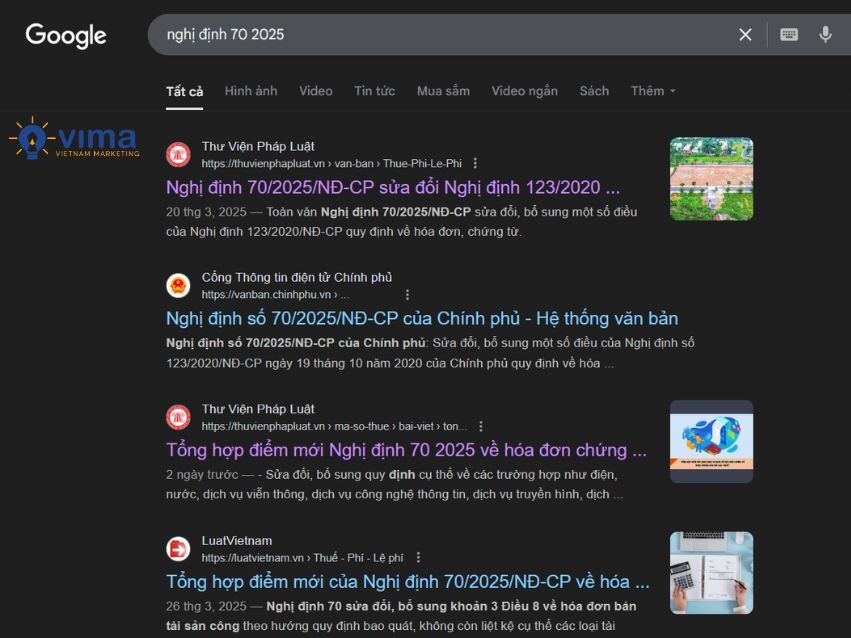Click the date text 26 thg 3, 2025

point(206,606)
